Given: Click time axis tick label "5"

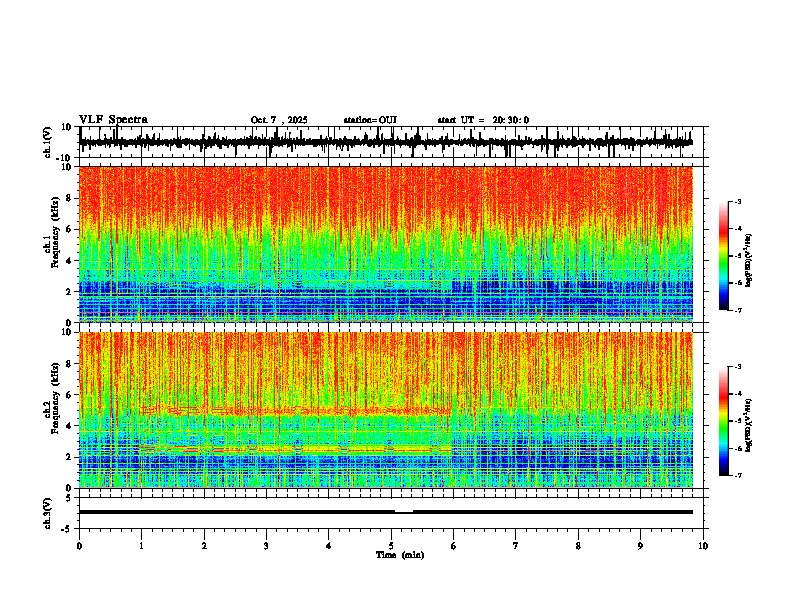Looking at the screenshot, I should tap(391, 546).
